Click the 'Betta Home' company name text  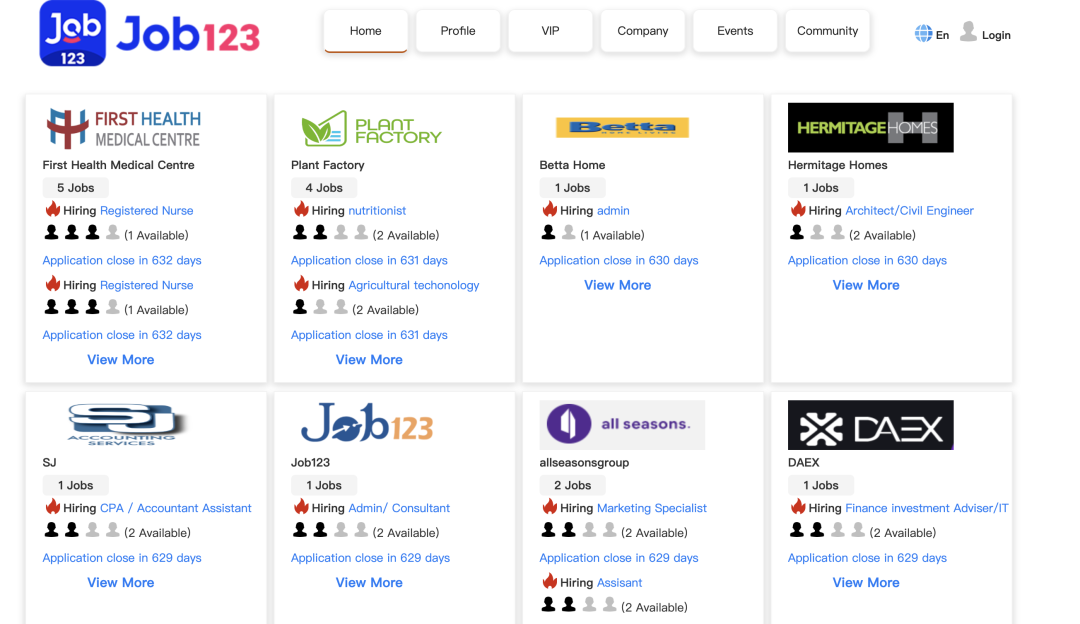pyautogui.click(x=572, y=165)
